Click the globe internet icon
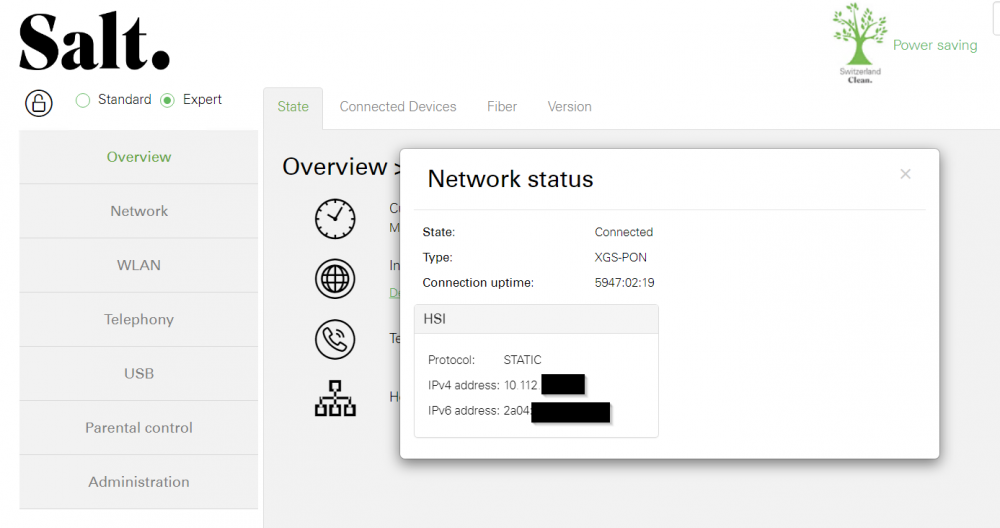The height and width of the screenshot is (528, 1000). pos(335,279)
